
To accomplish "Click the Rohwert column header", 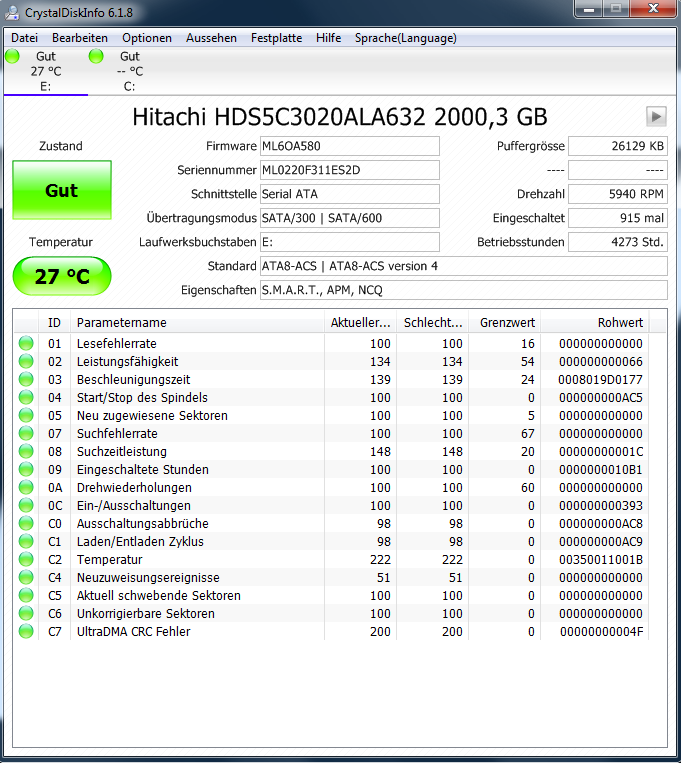I will click(595, 323).
